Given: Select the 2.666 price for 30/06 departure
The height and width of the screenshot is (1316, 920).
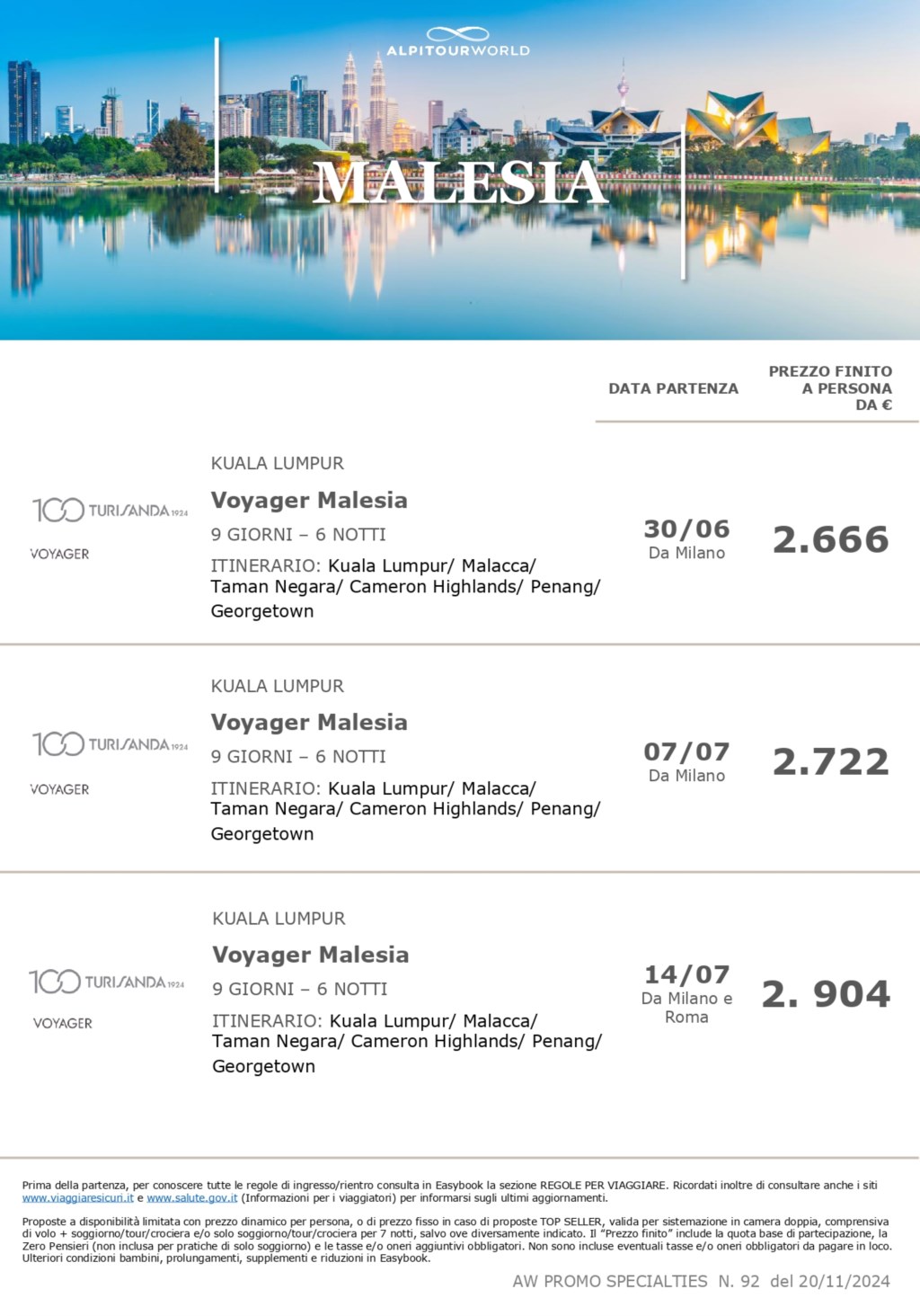Looking at the screenshot, I should tap(831, 539).
